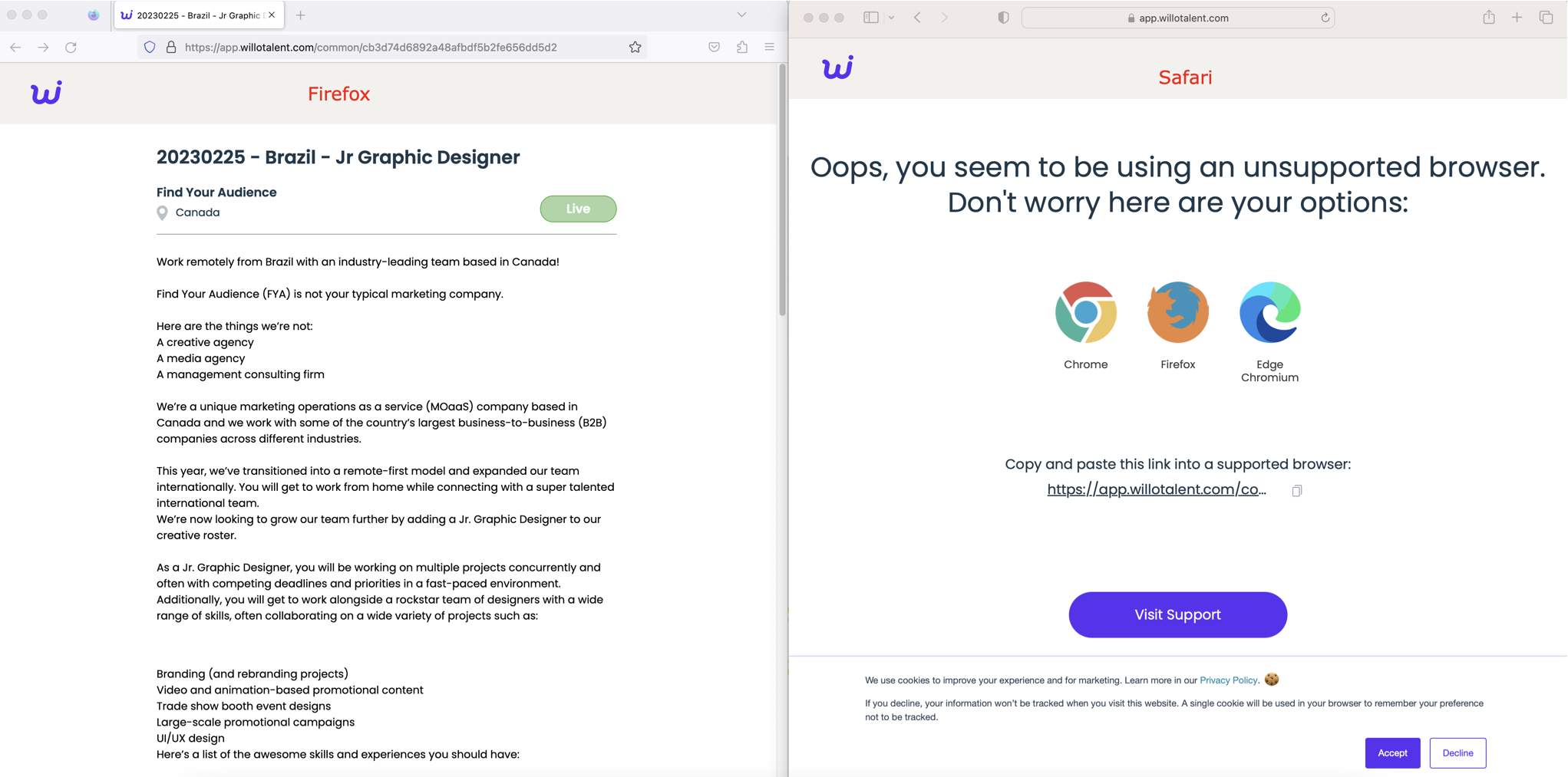Select the Edge Chromium browser icon
This screenshot has width=1568, height=777.
click(x=1269, y=312)
